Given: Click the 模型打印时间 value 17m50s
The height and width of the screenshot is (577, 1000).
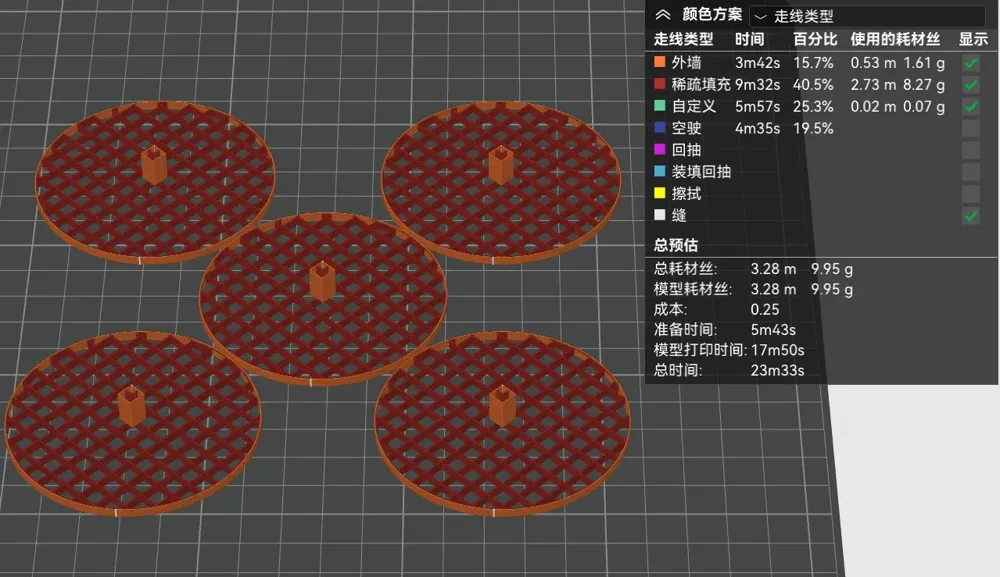Looking at the screenshot, I should point(777,350).
